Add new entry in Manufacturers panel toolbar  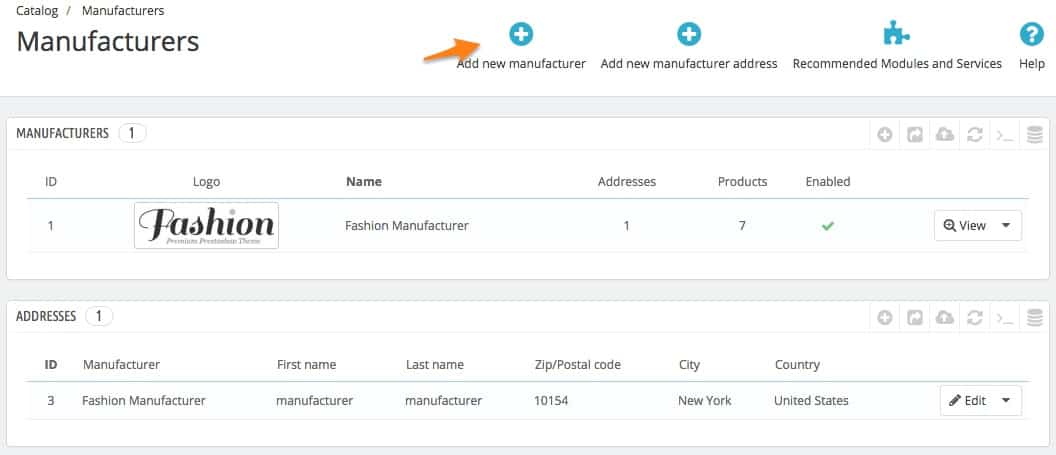[885, 135]
